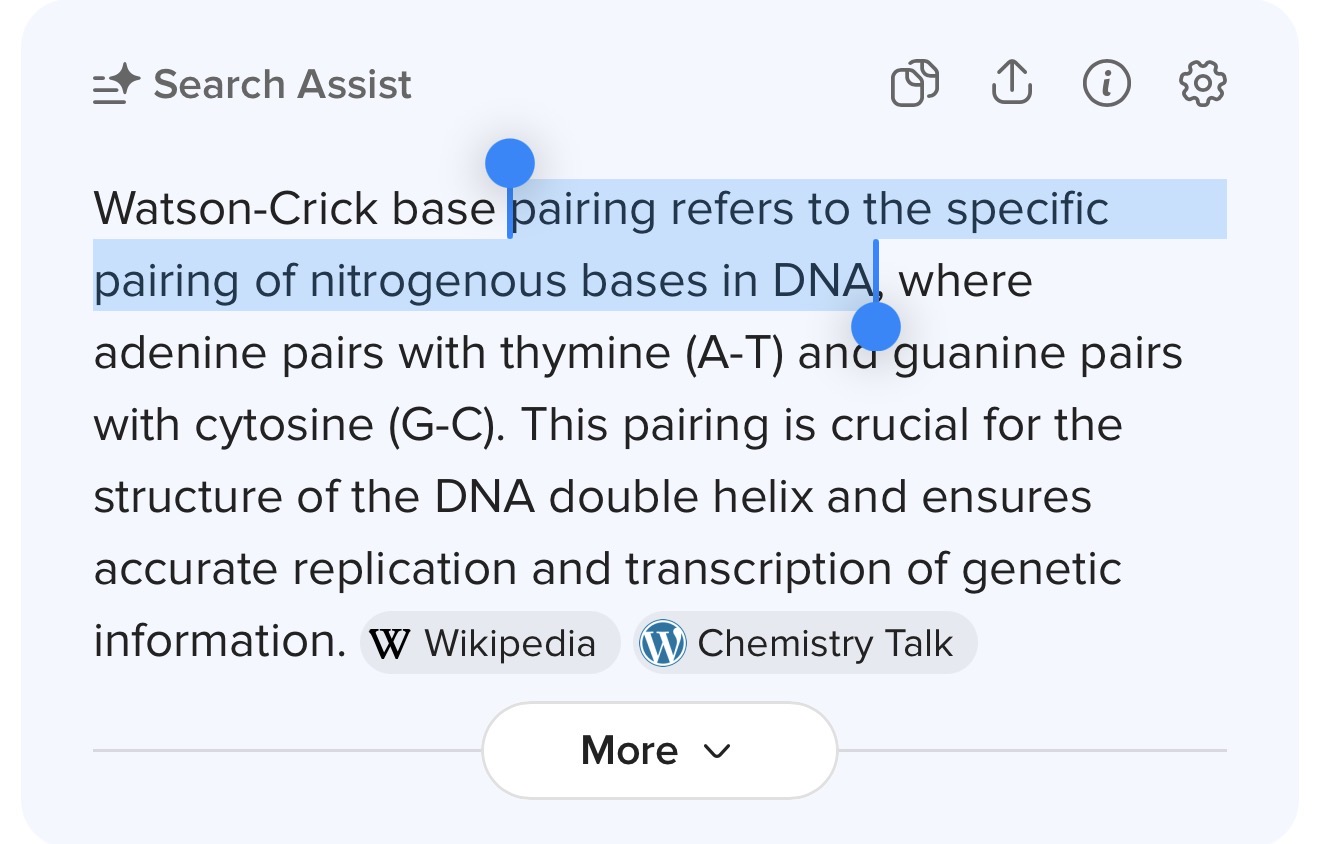The height and width of the screenshot is (844, 1320).
Task: Click the "Search Assist" title text
Action: [x=282, y=85]
